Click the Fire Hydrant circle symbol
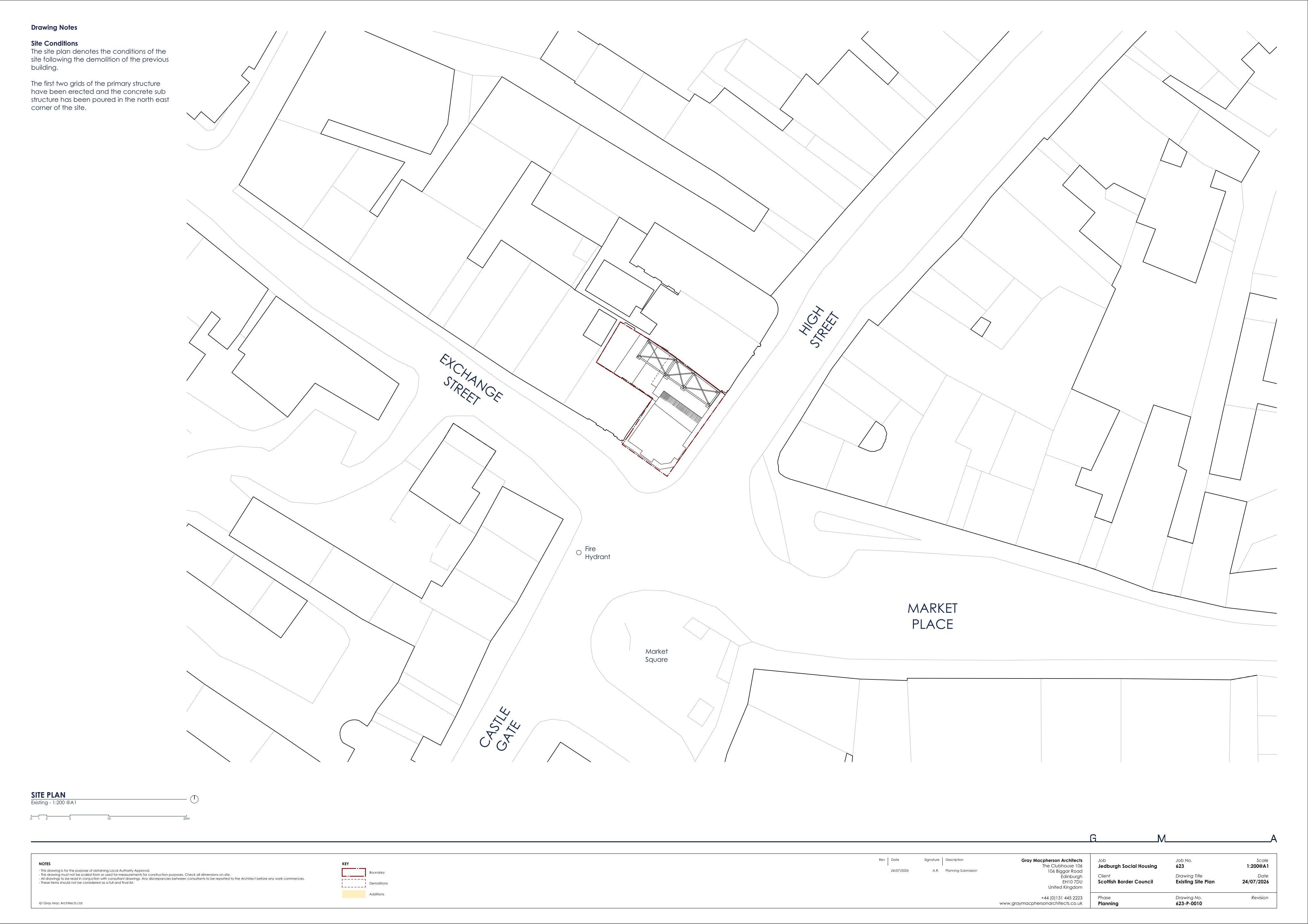The width and height of the screenshot is (1308, 924). click(x=579, y=553)
